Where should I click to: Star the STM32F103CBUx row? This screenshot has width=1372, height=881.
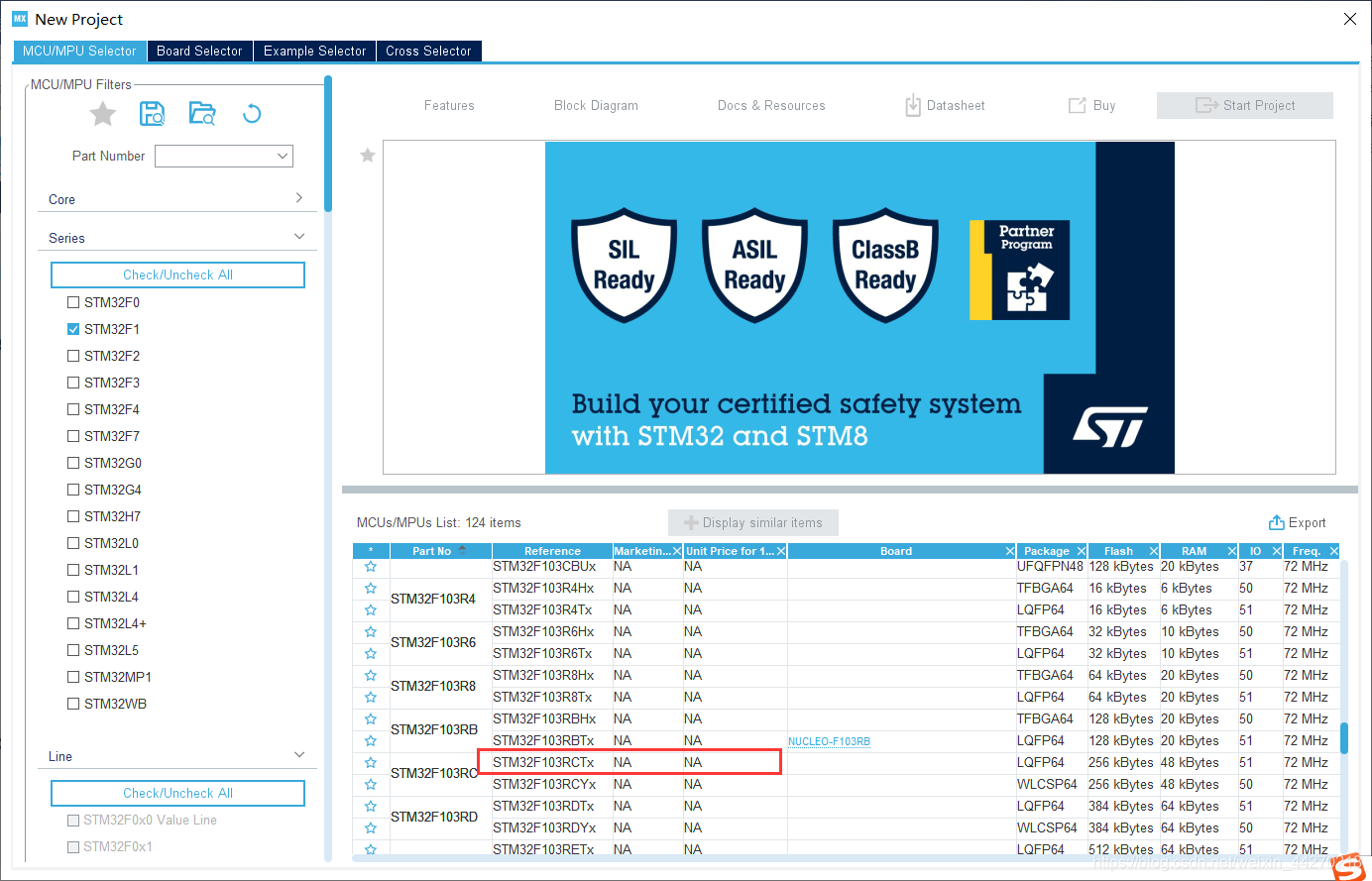coord(371,567)
